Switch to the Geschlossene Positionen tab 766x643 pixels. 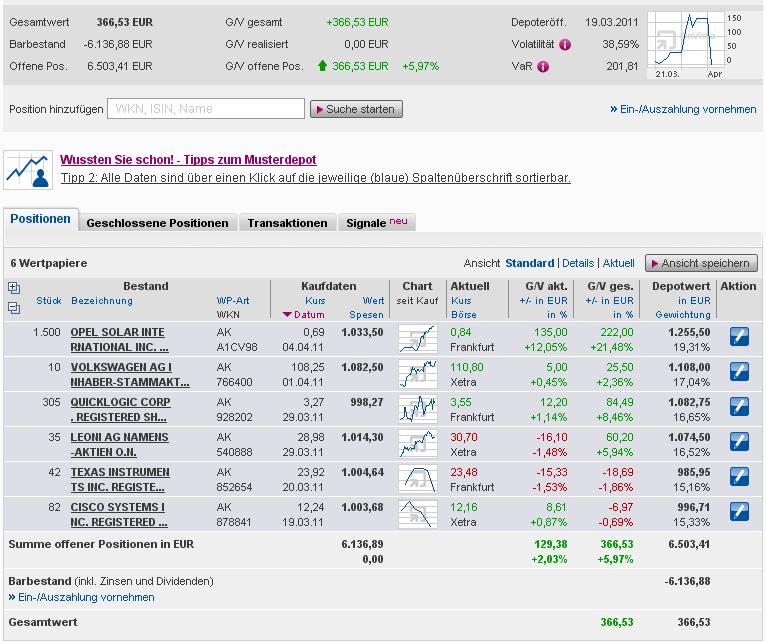click(157, 223)
